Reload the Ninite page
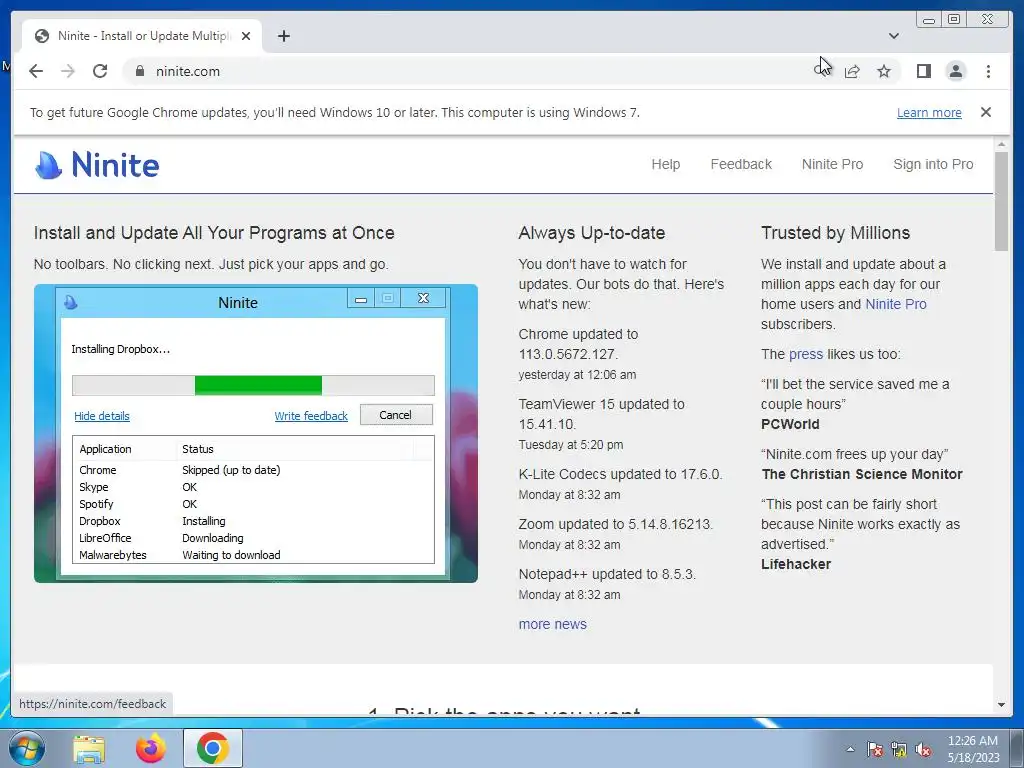1024x768 pixels. click(x=100, y=71)
